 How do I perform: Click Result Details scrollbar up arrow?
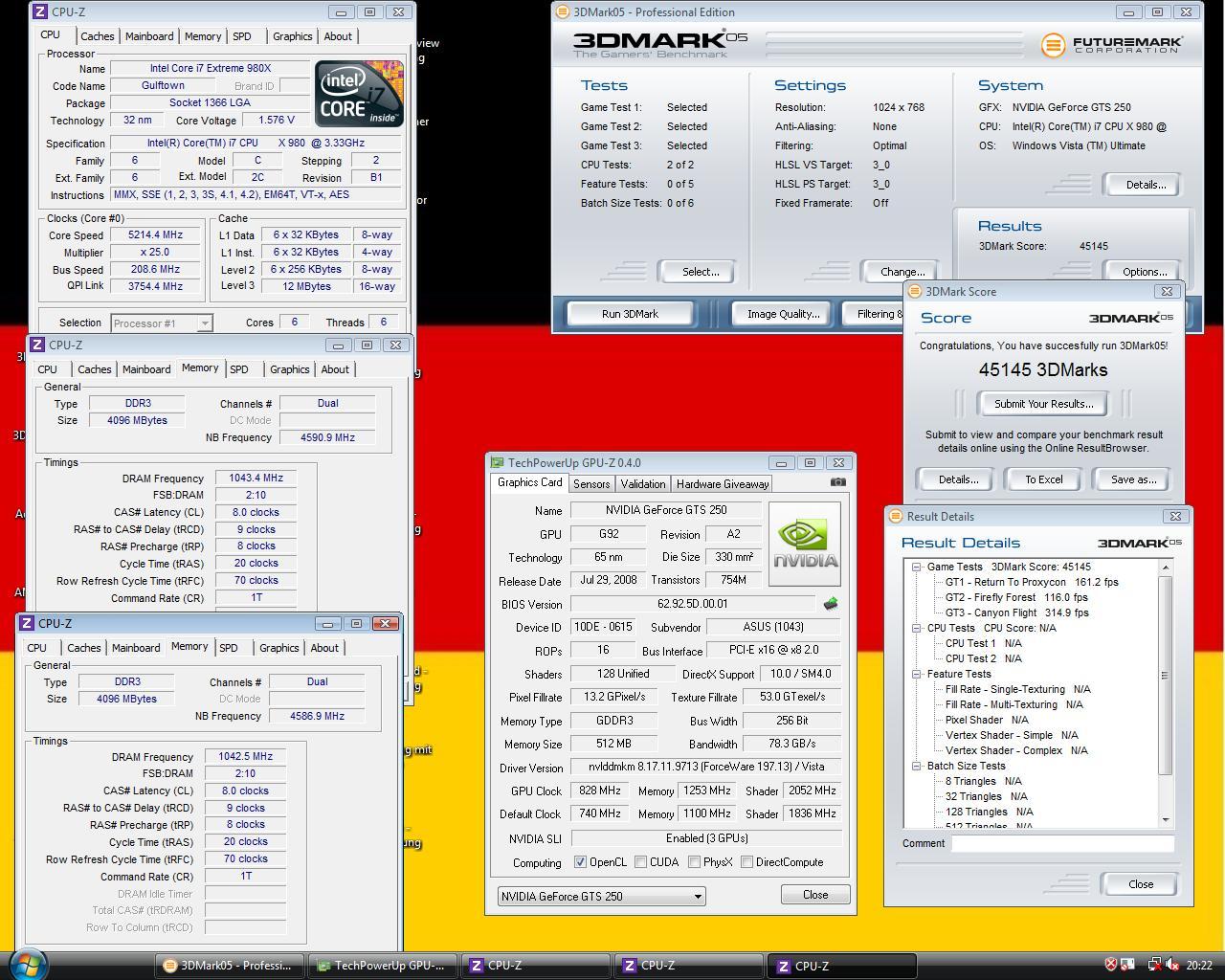1166,568
